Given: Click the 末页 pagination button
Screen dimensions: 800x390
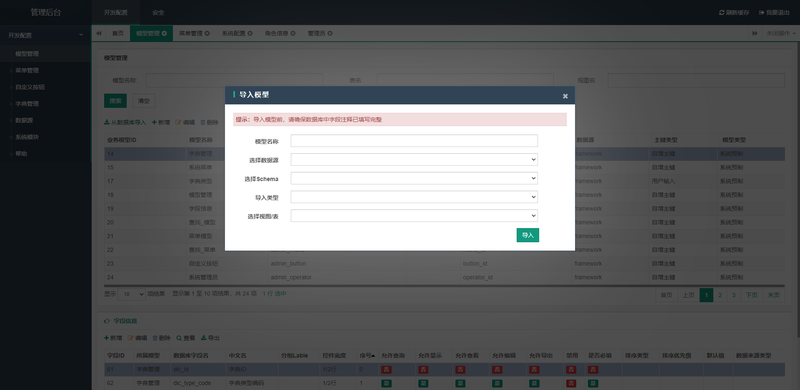Looking at the screenshot, I should point(773,295).
